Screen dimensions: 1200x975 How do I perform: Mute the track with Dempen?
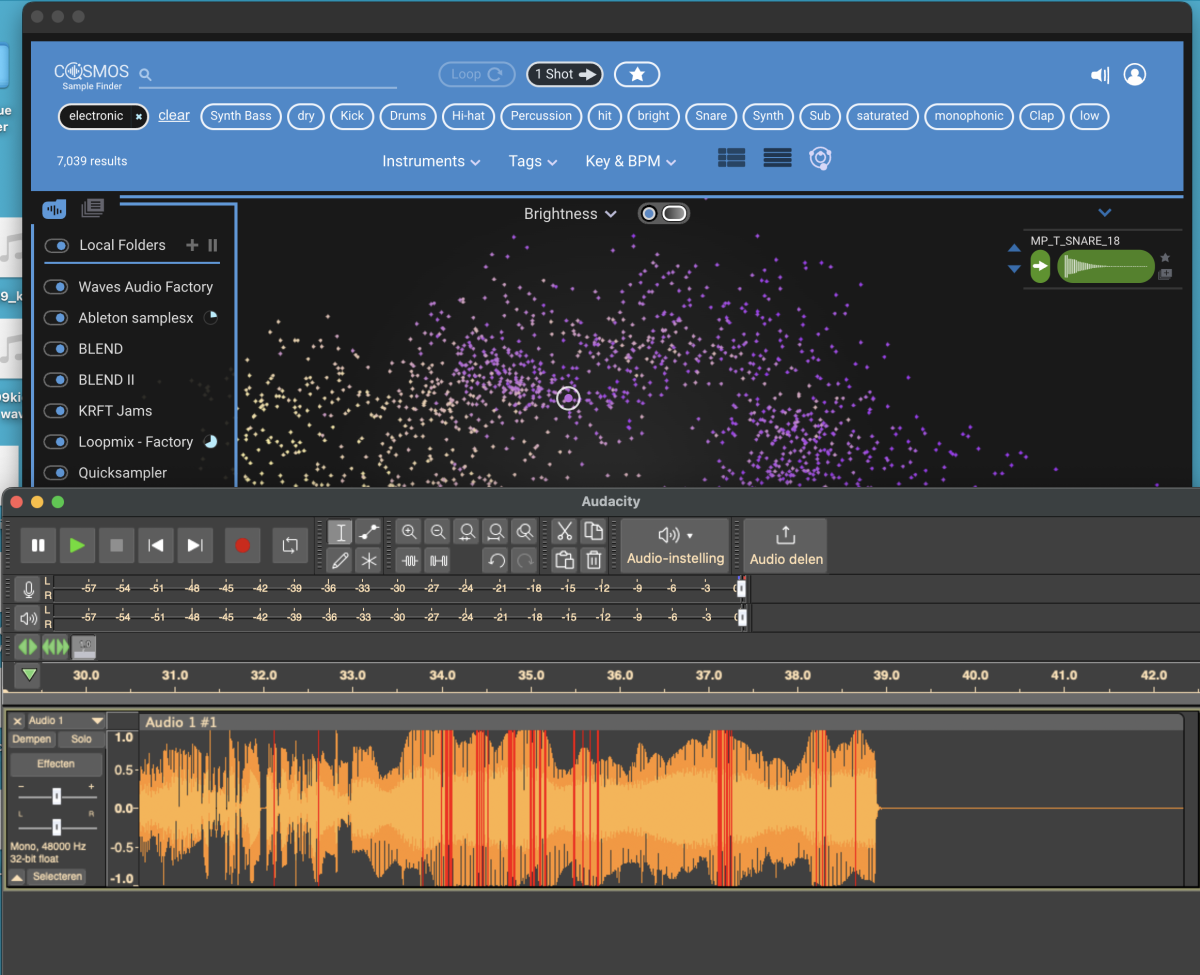pyautogui.click(x=31, y=739)
